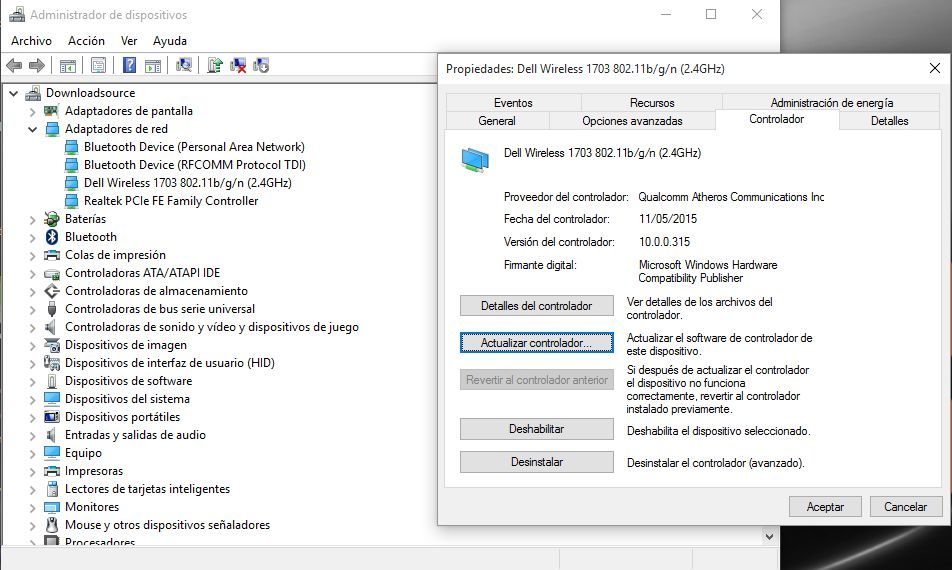Click driver date 11/05/2015
952x570 pixels.
668,219
